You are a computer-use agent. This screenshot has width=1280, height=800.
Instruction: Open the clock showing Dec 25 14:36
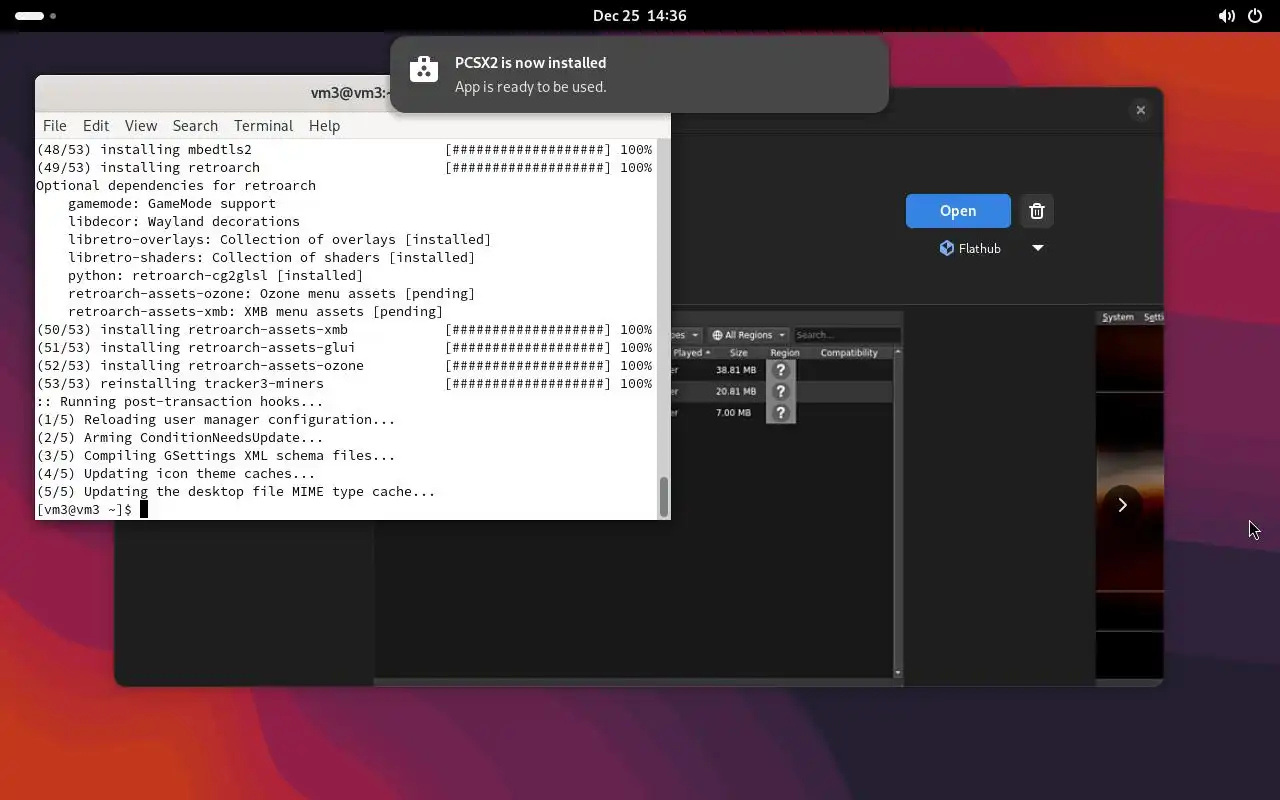pyautogui.click(x=639, y=16)
